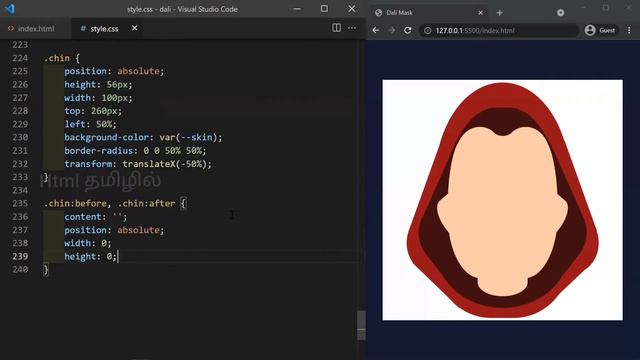Click 'left: 50%;' declaration

coord(90,124)
